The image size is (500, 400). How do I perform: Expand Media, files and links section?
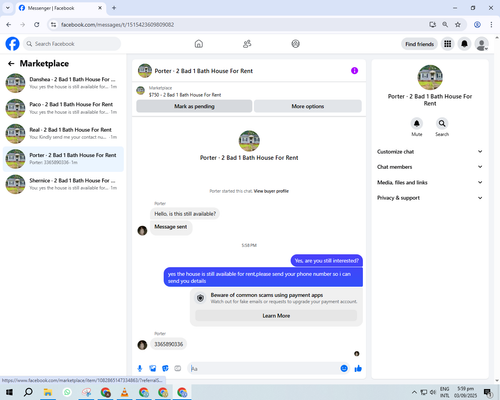[430, 182]
